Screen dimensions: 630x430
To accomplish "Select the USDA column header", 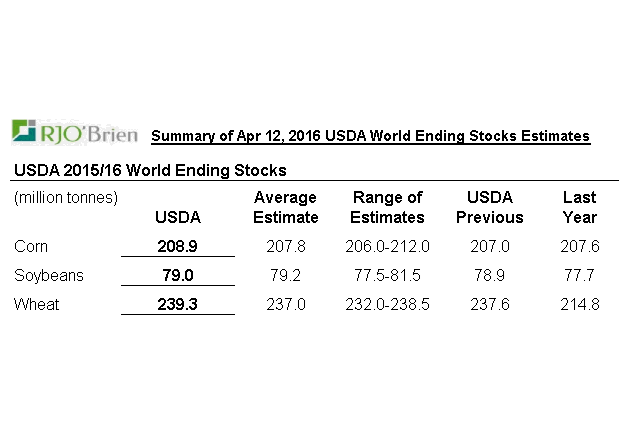I will pyautogui.click(x=178, y=217).
